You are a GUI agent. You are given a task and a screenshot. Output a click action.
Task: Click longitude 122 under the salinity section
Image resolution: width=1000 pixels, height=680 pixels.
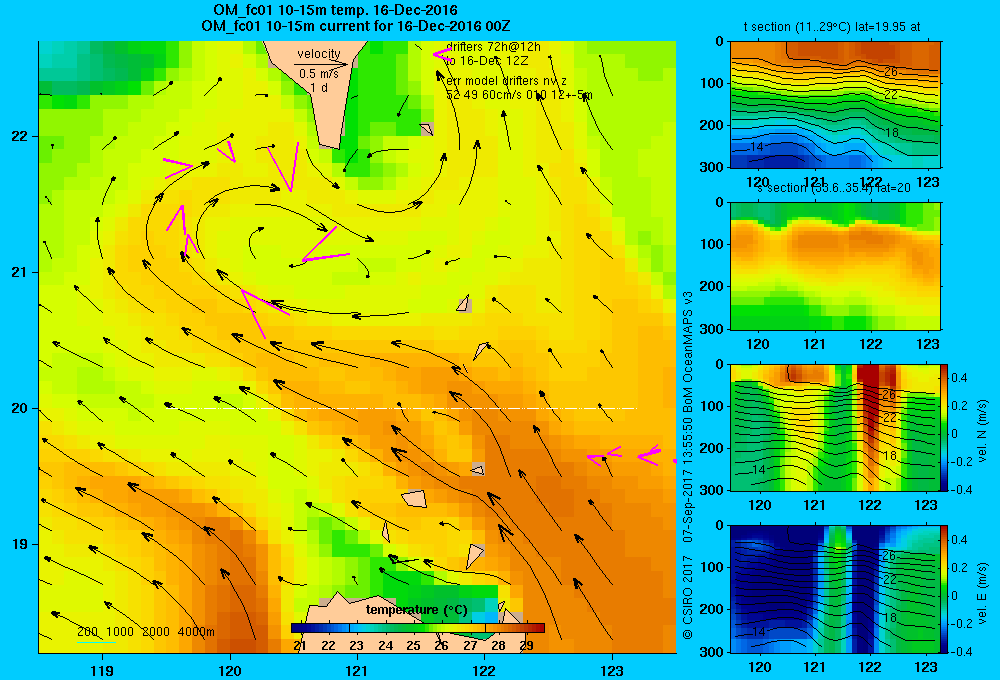tap(871, 344)
